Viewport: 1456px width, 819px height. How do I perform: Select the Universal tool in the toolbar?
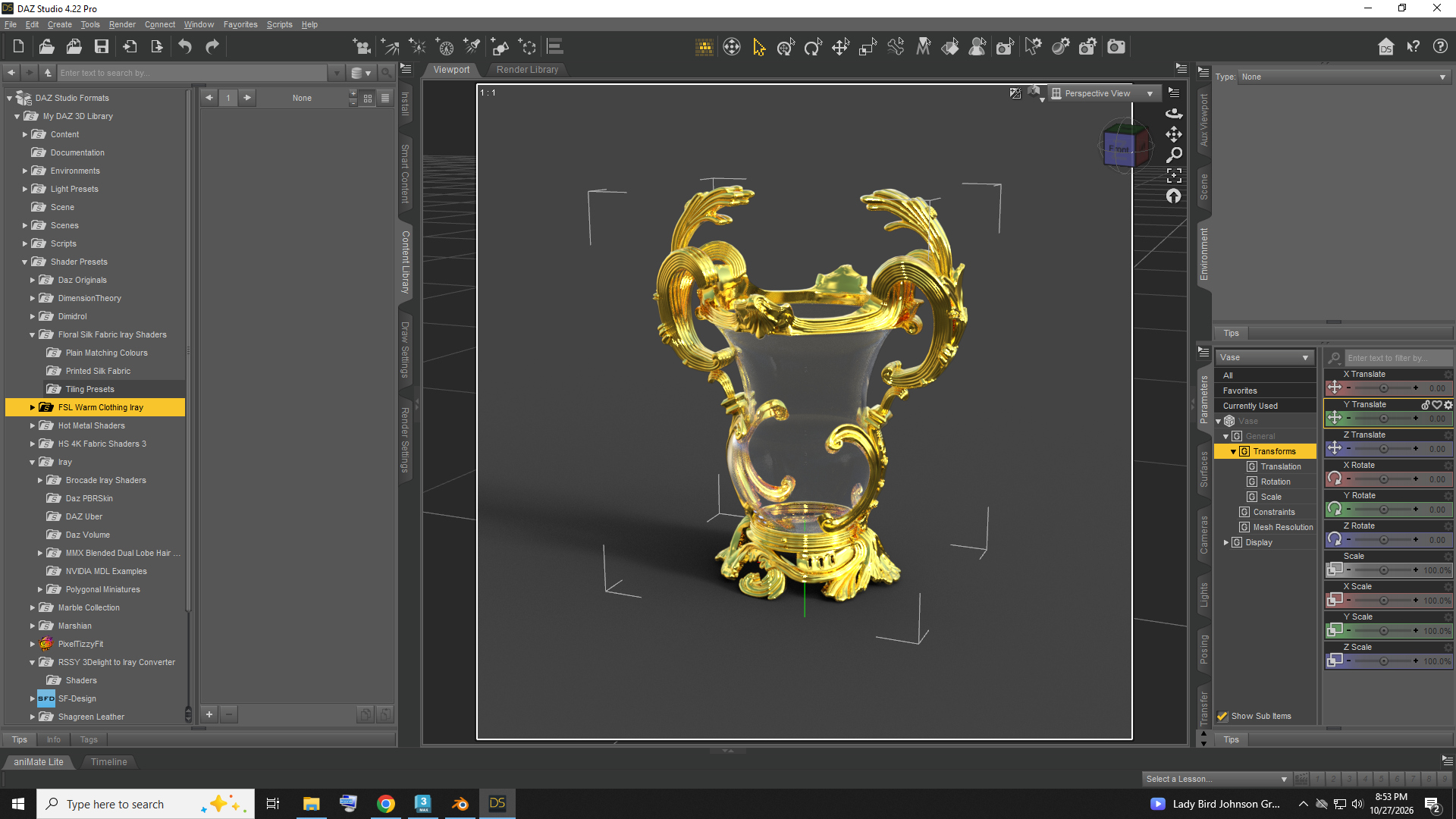pos(786,47)
